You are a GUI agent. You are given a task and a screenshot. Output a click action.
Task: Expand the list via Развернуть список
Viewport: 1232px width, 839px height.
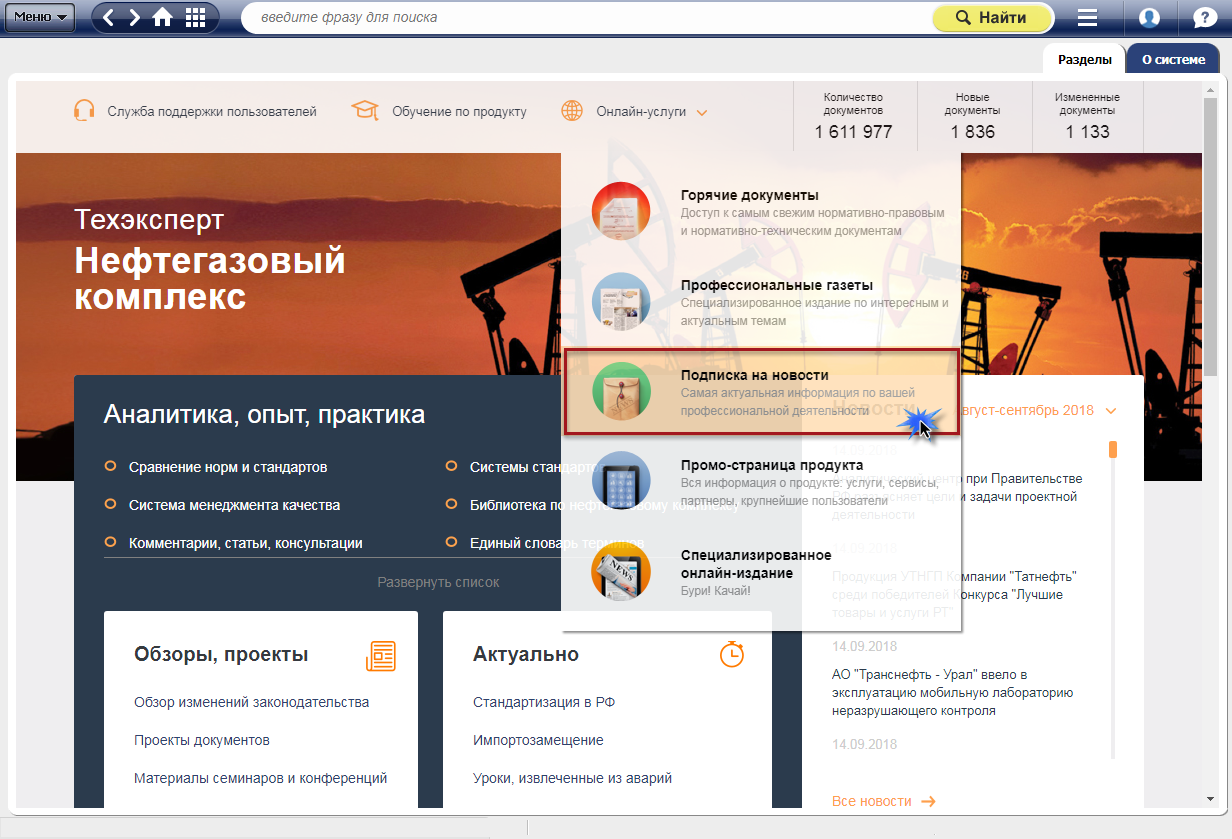(x=438, y=582)
